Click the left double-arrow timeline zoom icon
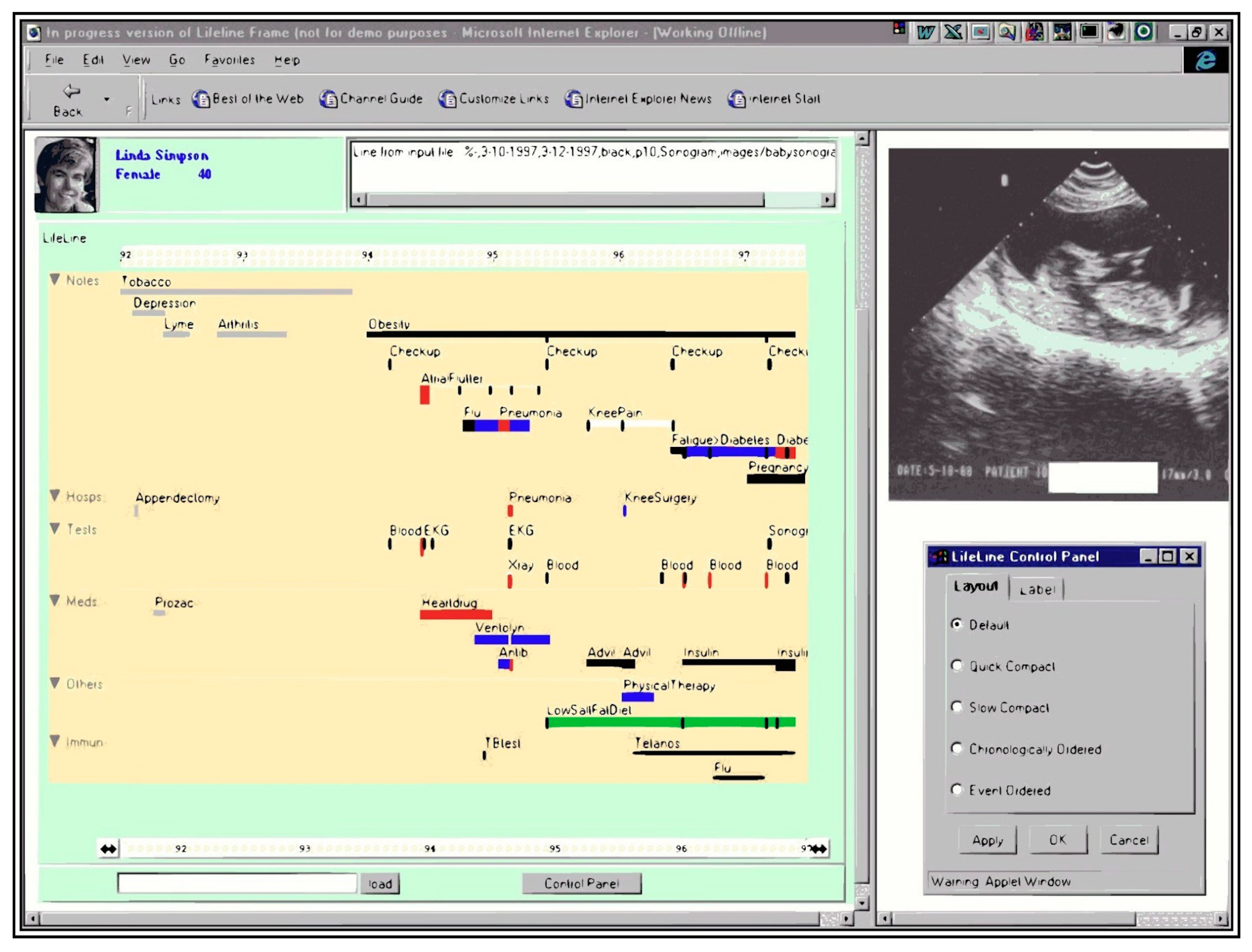Image resolution: width=1252 pixels, height=952 pixels. point(108,848)
